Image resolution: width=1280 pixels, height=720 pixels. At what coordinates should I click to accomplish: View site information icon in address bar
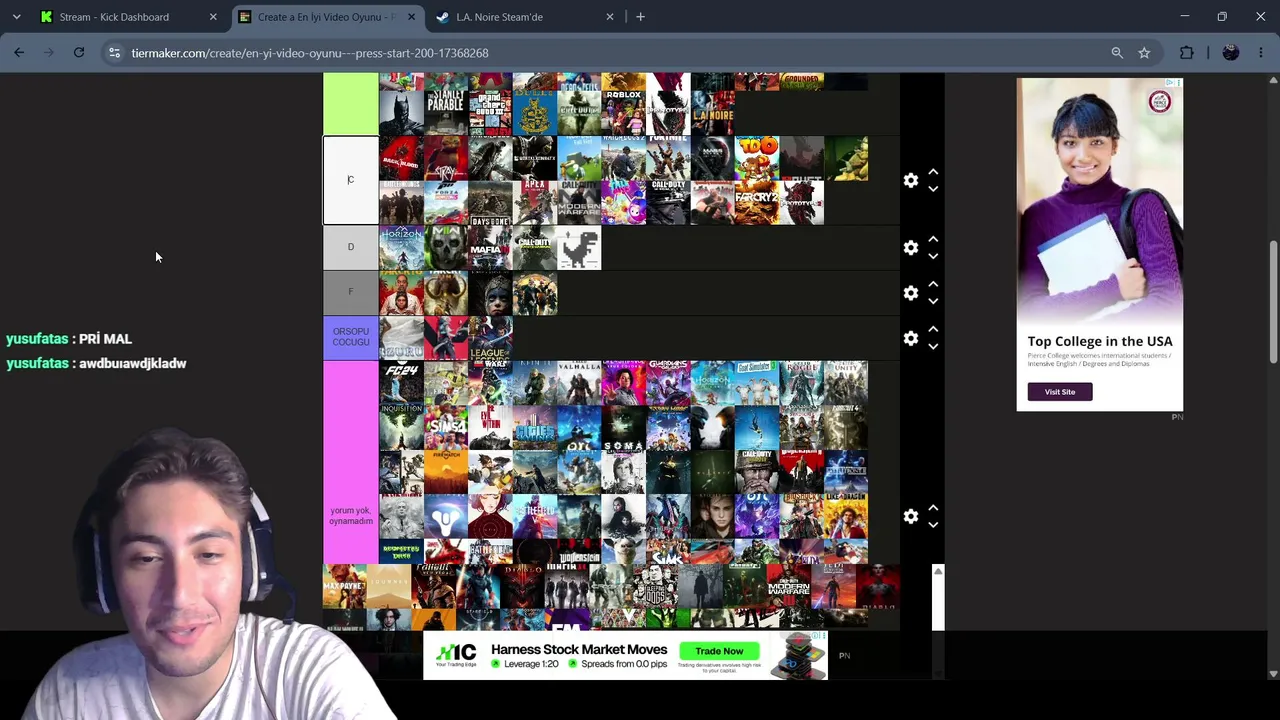(x=115, y=53)
